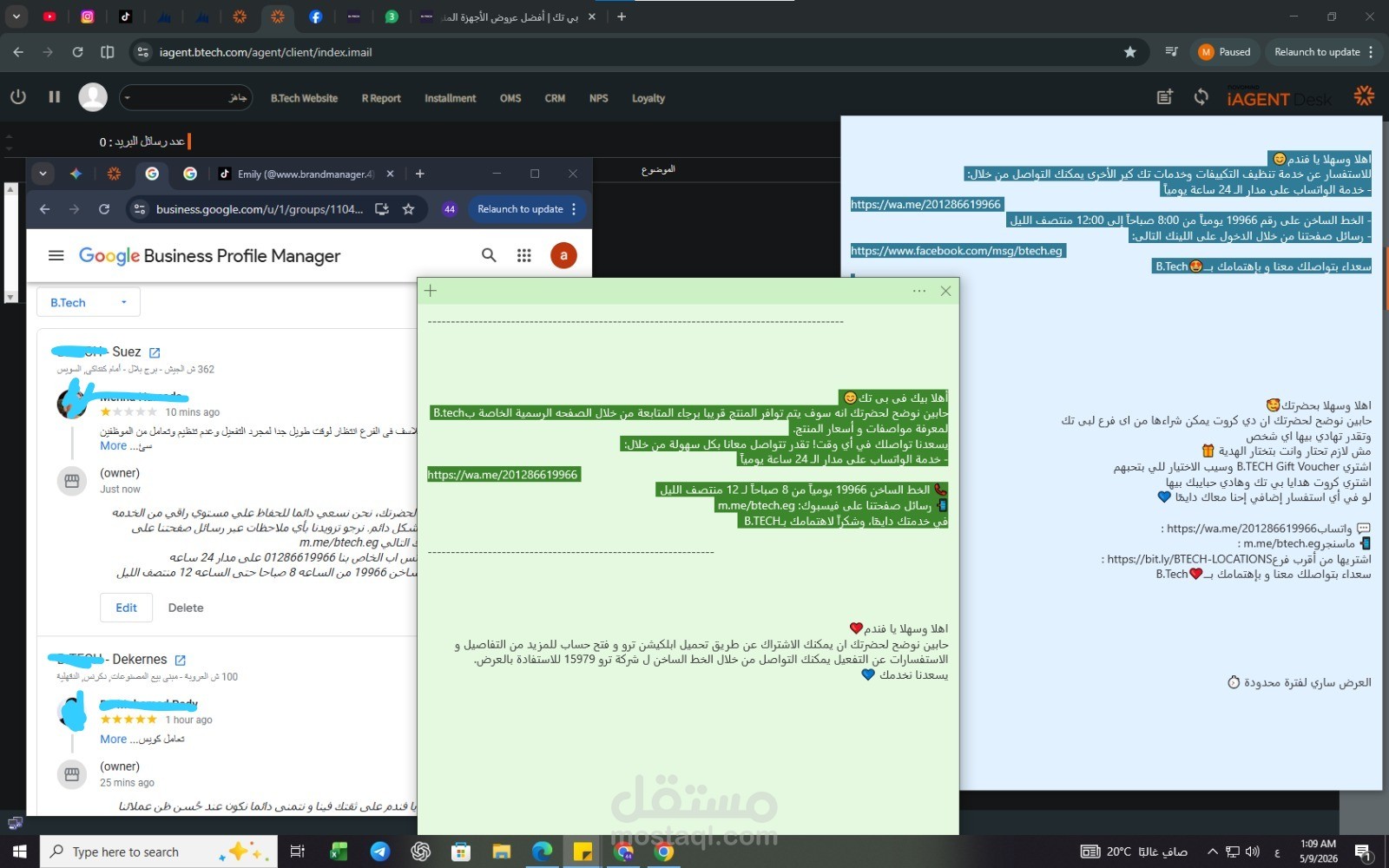Edit the owner reply to Suez review
Image resolution: width=1389 pixels, height=868 pixels.
click(x=126, y=608)
